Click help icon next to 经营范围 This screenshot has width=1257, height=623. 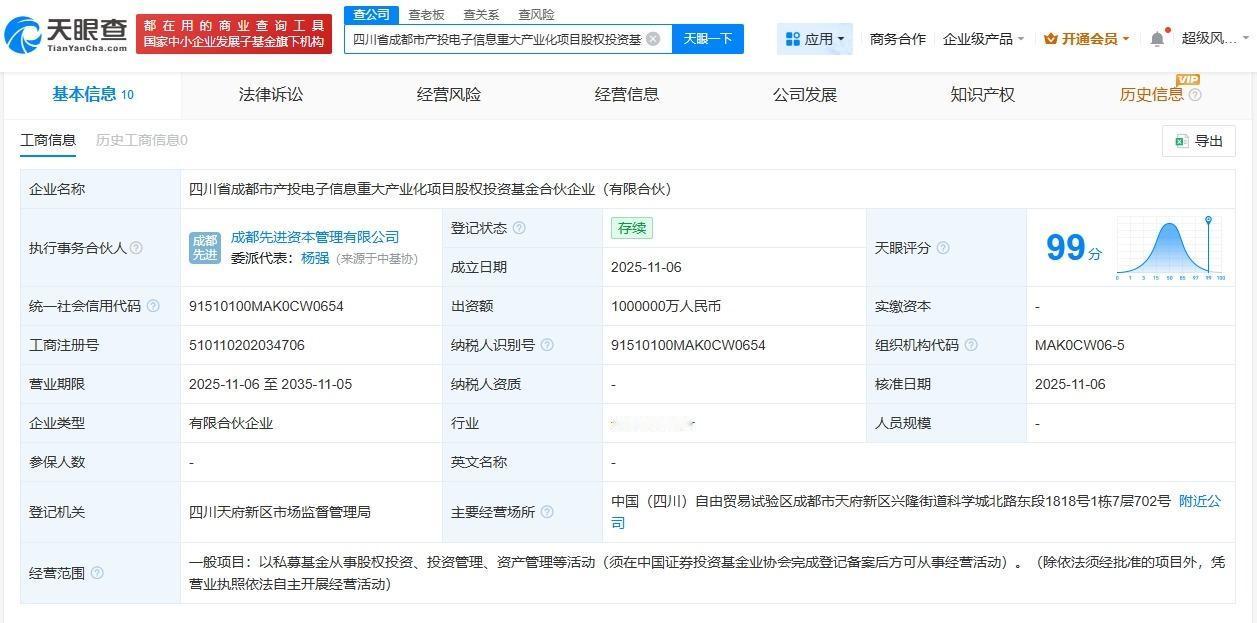[x=97, y=573]
